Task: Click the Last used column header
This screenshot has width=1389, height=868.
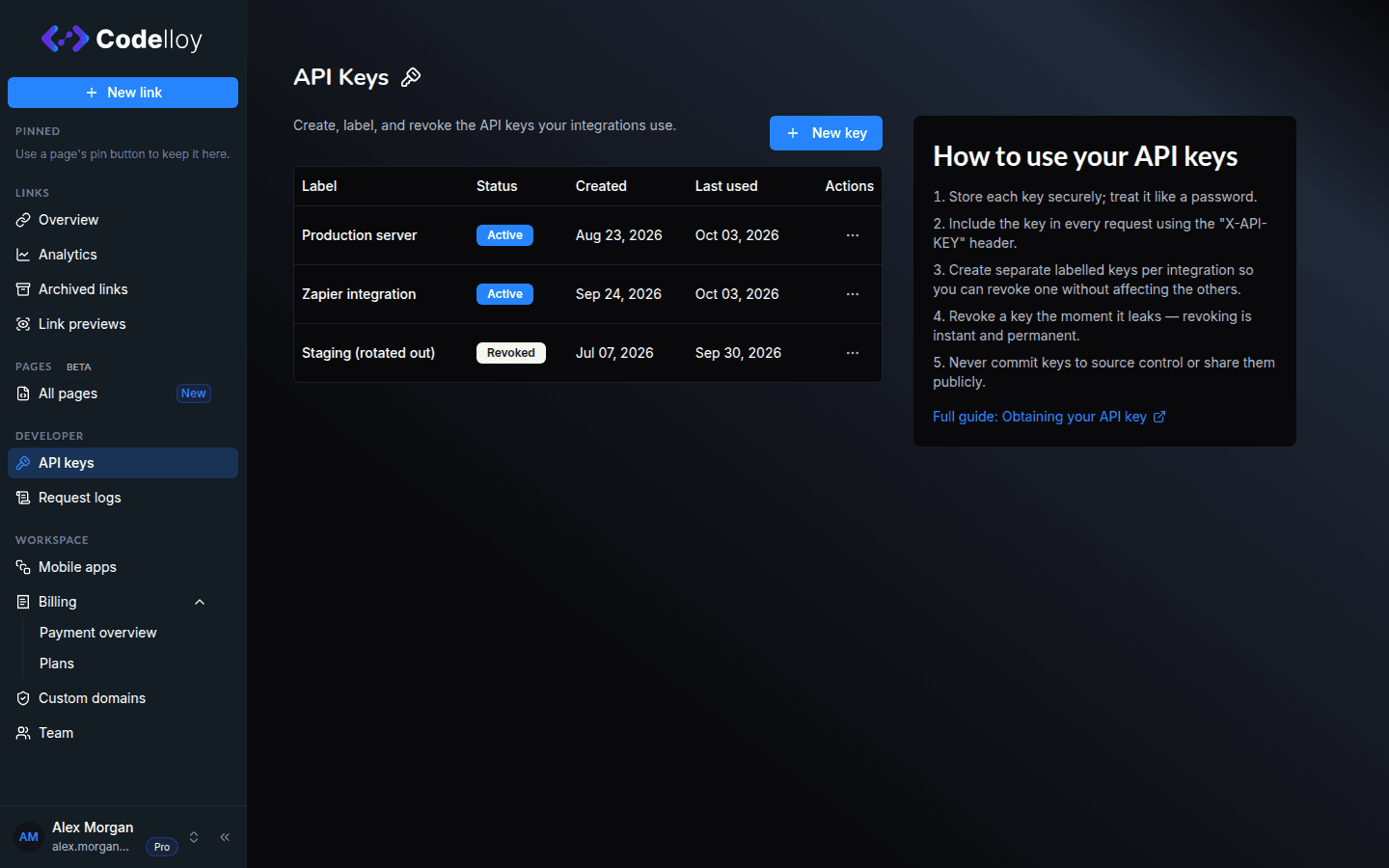Action: (726, 186)
